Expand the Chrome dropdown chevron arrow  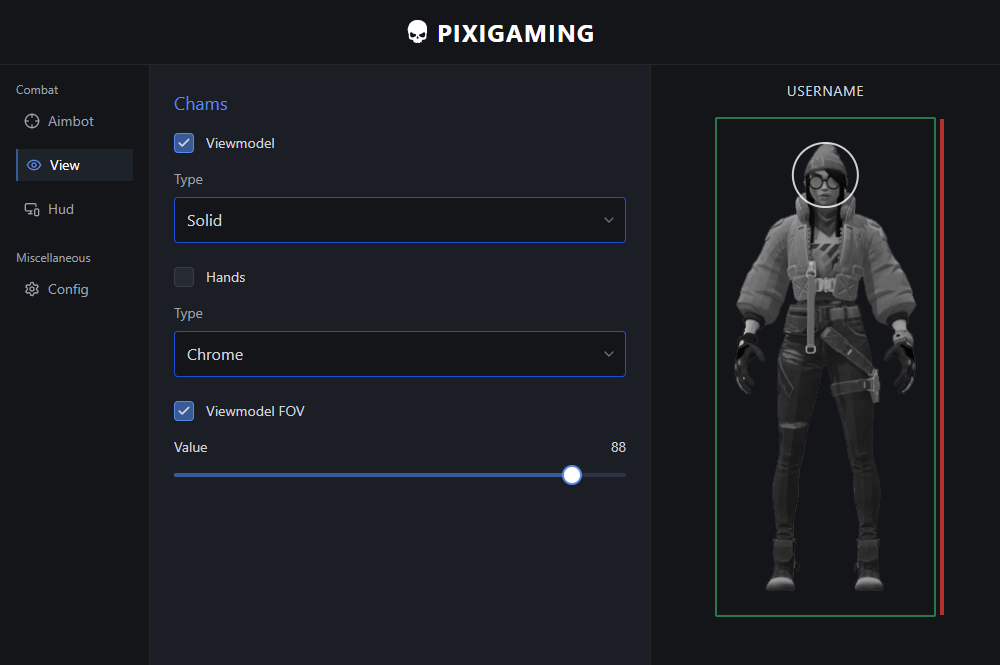[x=609, y=354]
